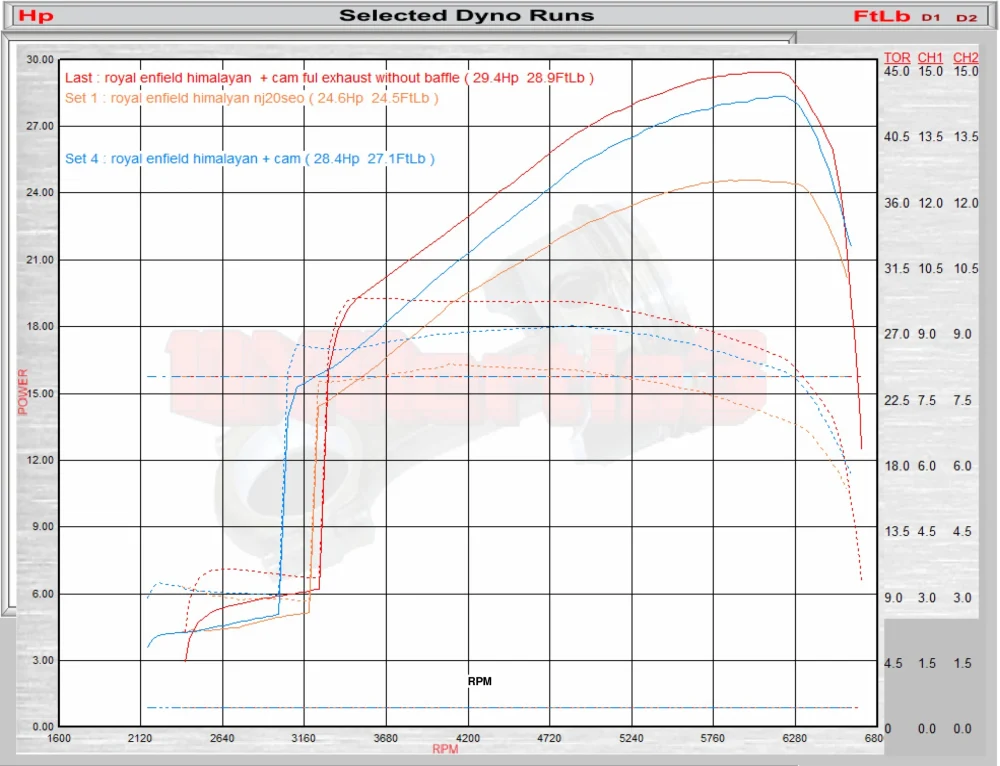Select the D2 indicator at top right

coord(966,18)
